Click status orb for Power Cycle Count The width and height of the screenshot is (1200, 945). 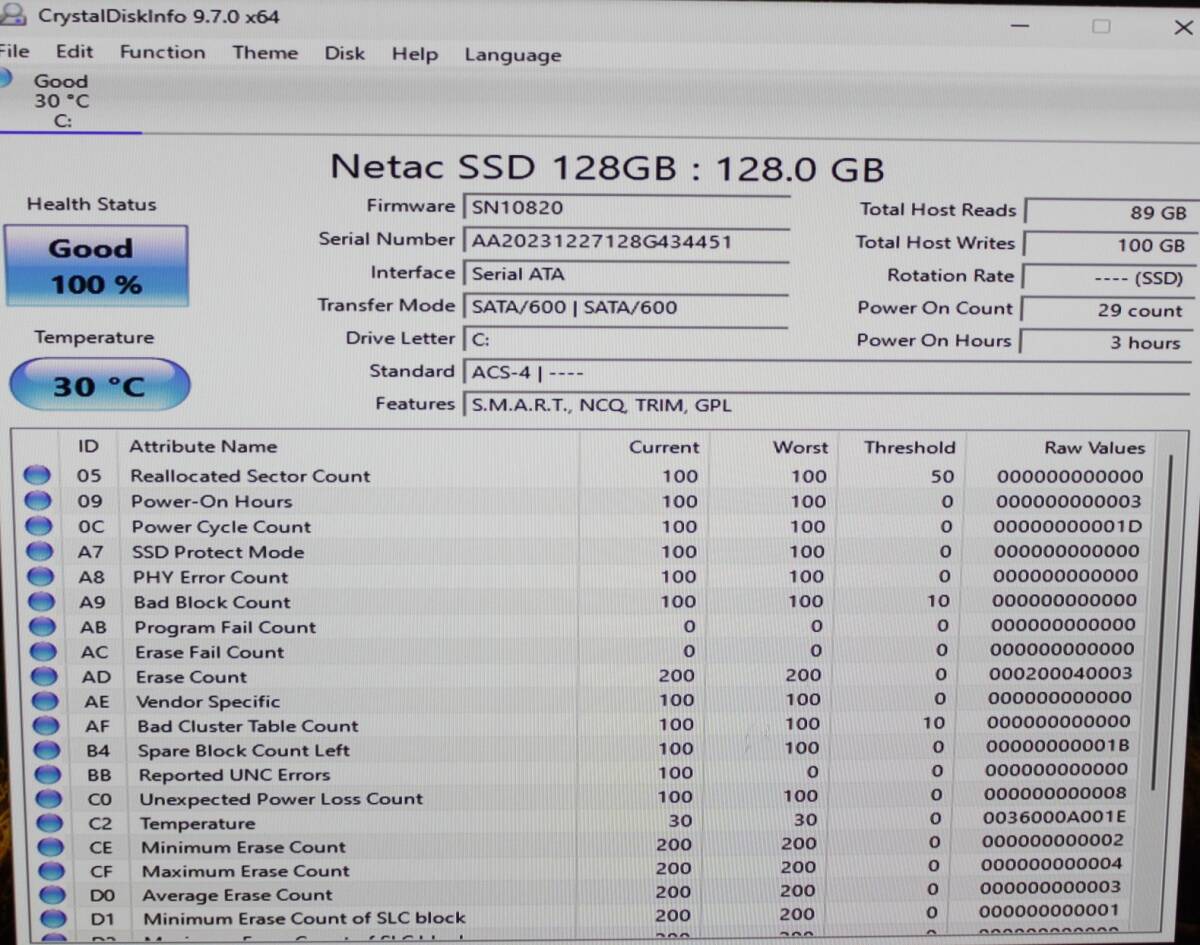pyautogui.click(x=38, y=526)
